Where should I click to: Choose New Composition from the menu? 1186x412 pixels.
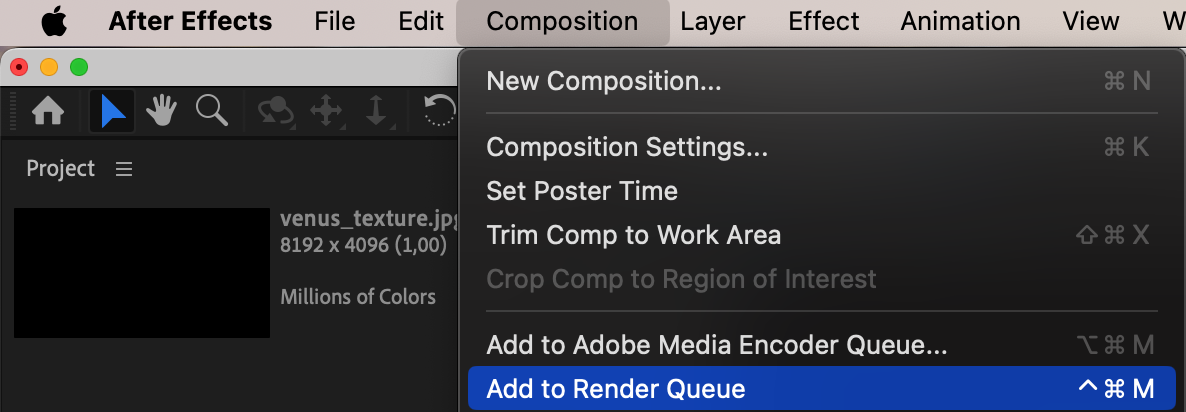point(603,81)
